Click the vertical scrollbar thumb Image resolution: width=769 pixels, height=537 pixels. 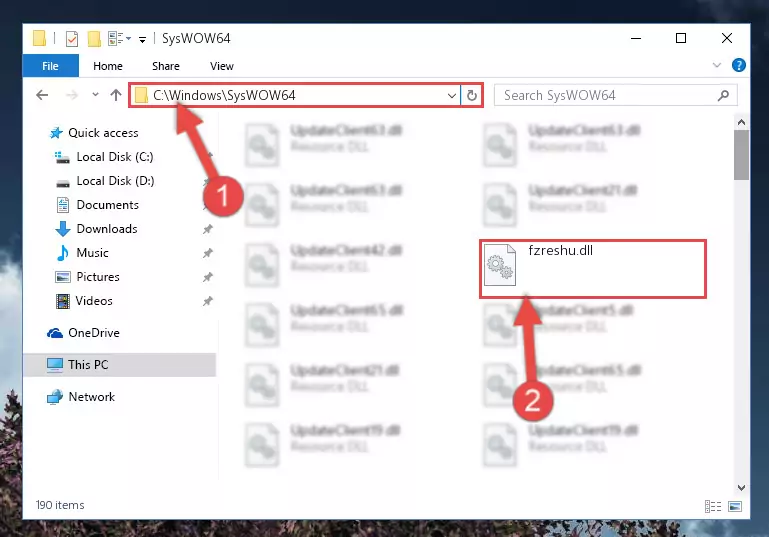741,155
